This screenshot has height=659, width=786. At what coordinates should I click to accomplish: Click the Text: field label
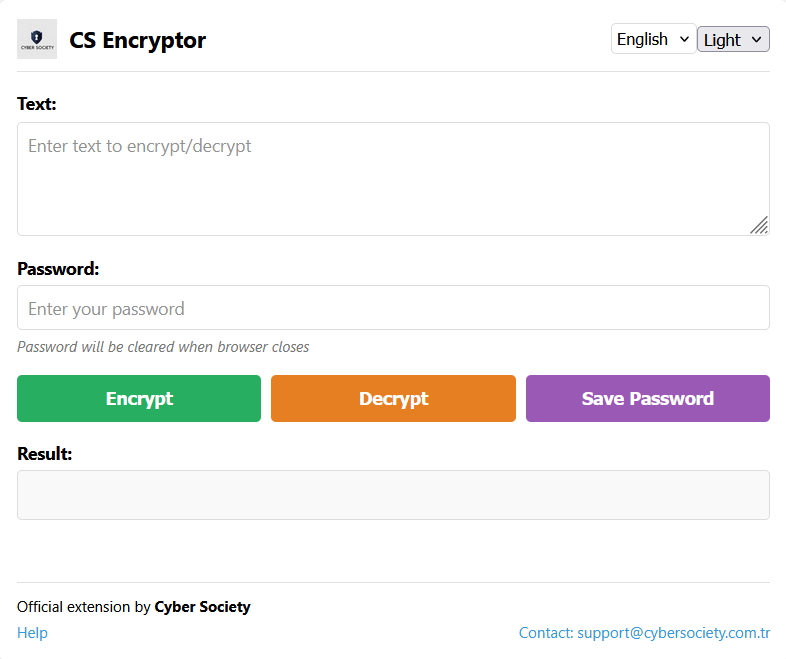tap(37, 104)
